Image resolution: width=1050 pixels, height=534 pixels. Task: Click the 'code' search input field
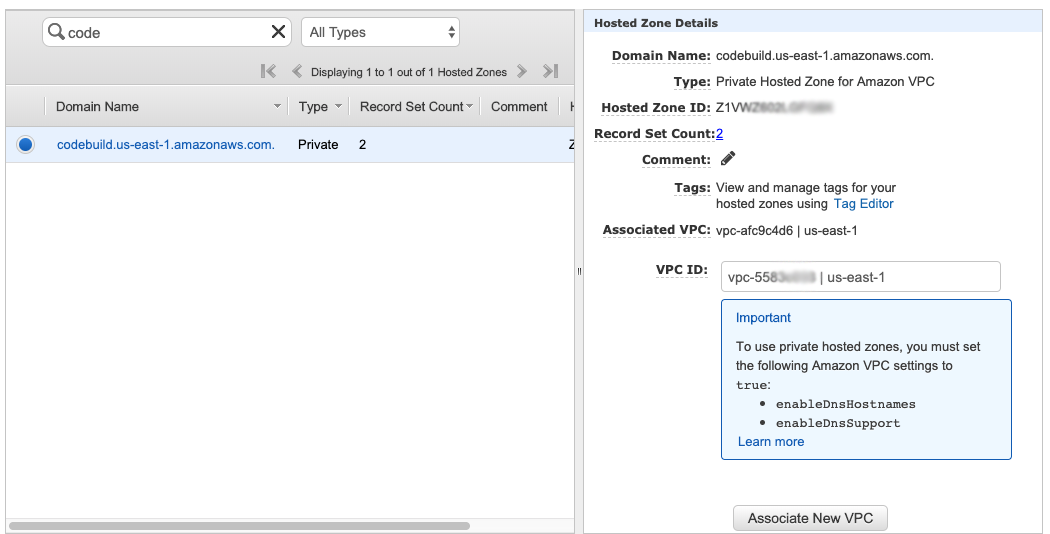[x=167, y=32]
